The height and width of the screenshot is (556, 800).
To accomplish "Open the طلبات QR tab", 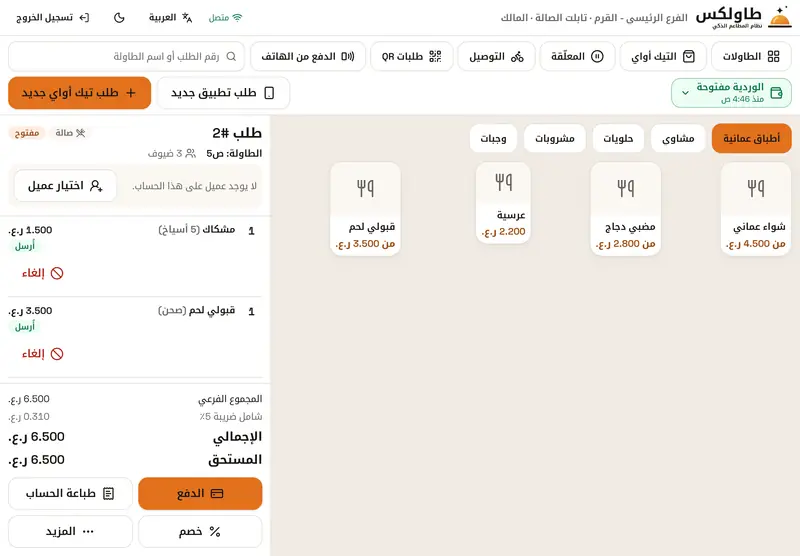I will pos(411,56).
